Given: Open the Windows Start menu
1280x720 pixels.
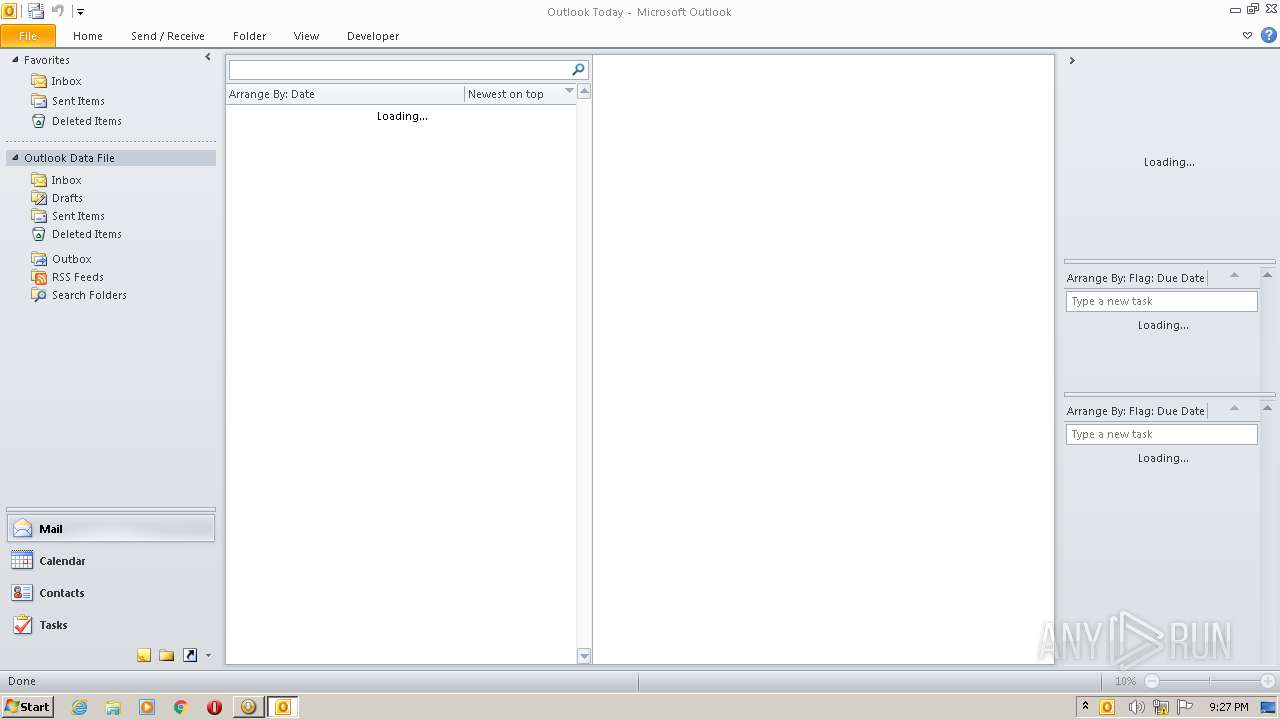Looking at the screenshot, I should click(x=28, y=707).
